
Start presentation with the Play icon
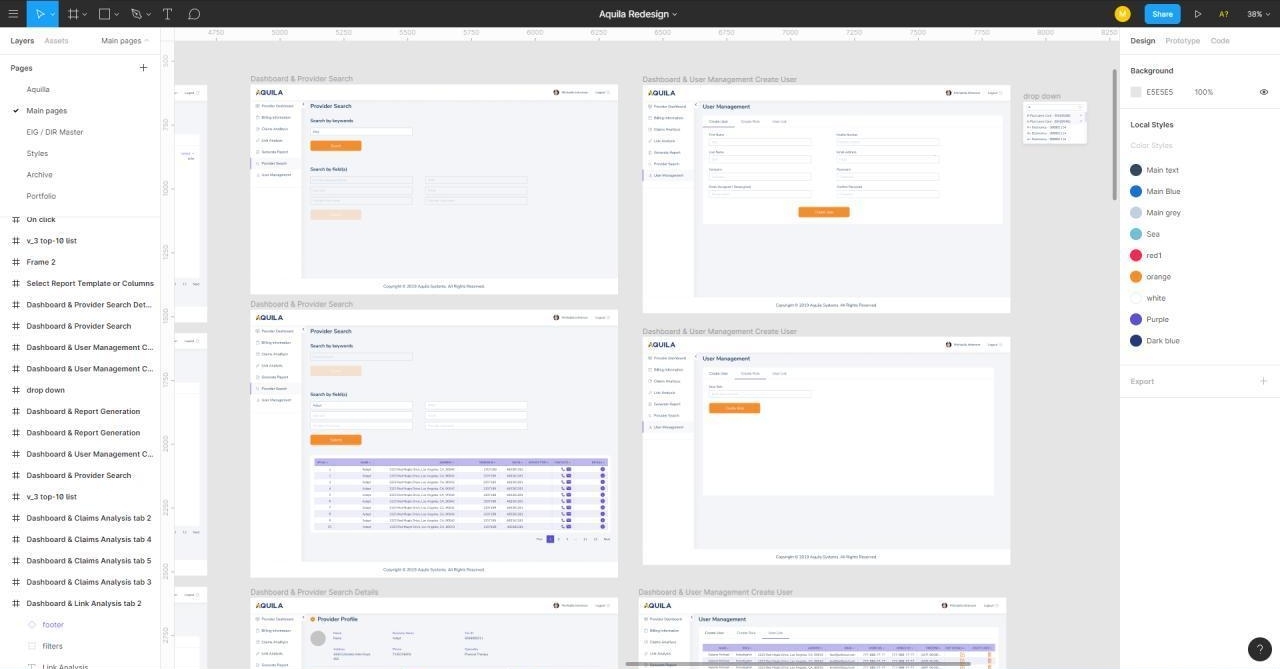[1197, 13]
